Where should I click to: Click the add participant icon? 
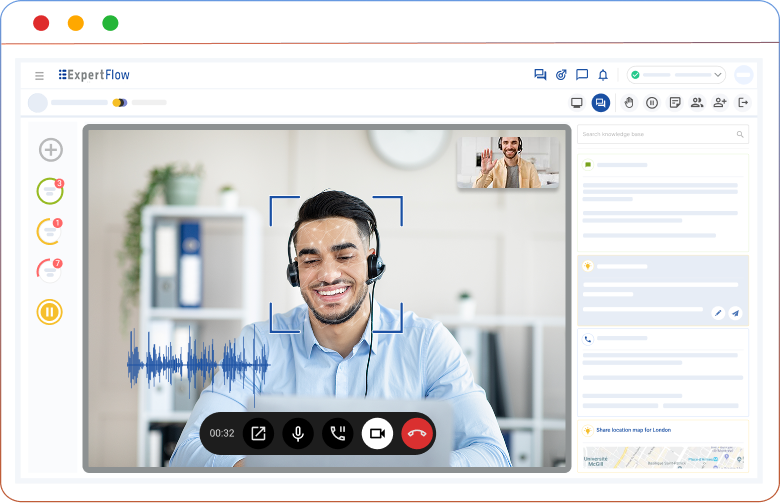pos(720,102)
